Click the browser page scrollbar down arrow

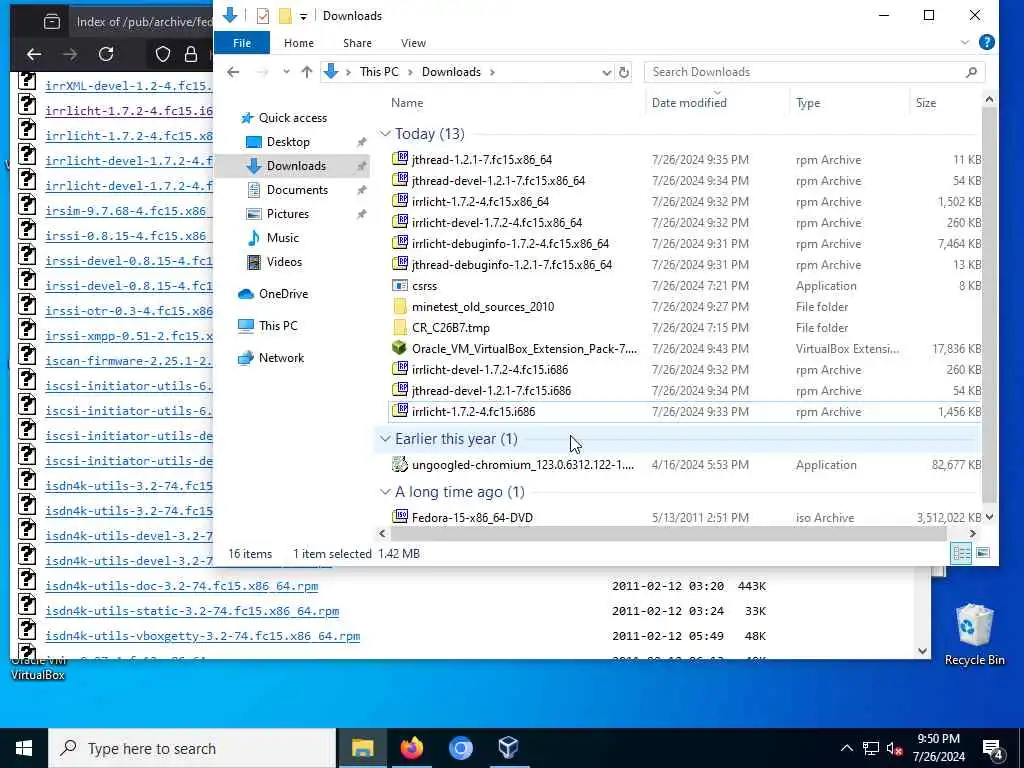[922, 650]
